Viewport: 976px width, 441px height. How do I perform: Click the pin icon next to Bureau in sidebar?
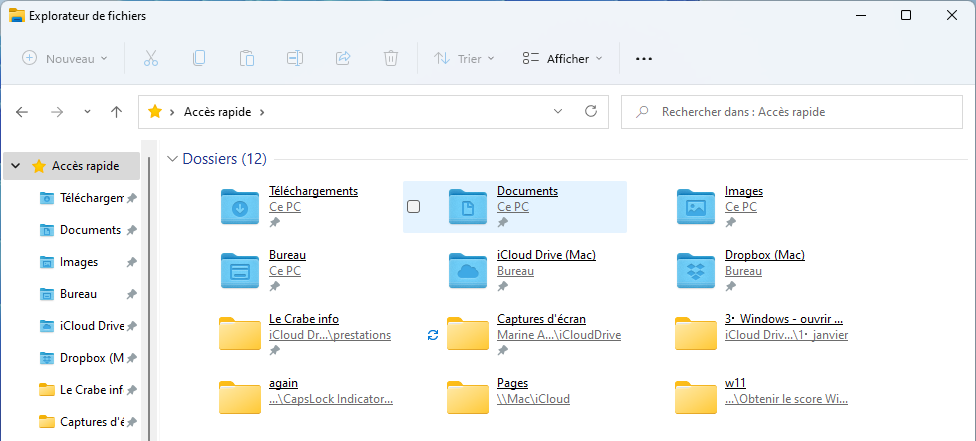pos(131,294)
